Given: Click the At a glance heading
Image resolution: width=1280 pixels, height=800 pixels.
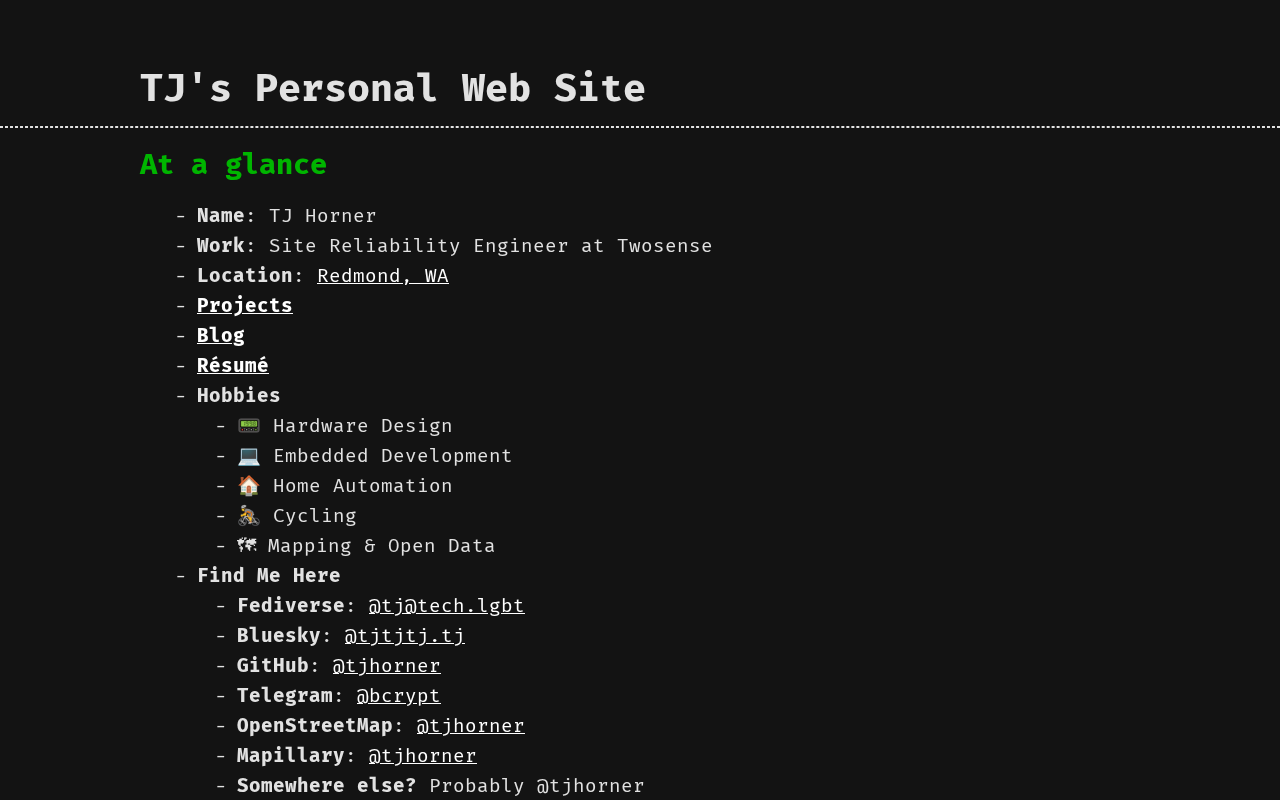Looking at the screenshot, I should coord(233,165).
